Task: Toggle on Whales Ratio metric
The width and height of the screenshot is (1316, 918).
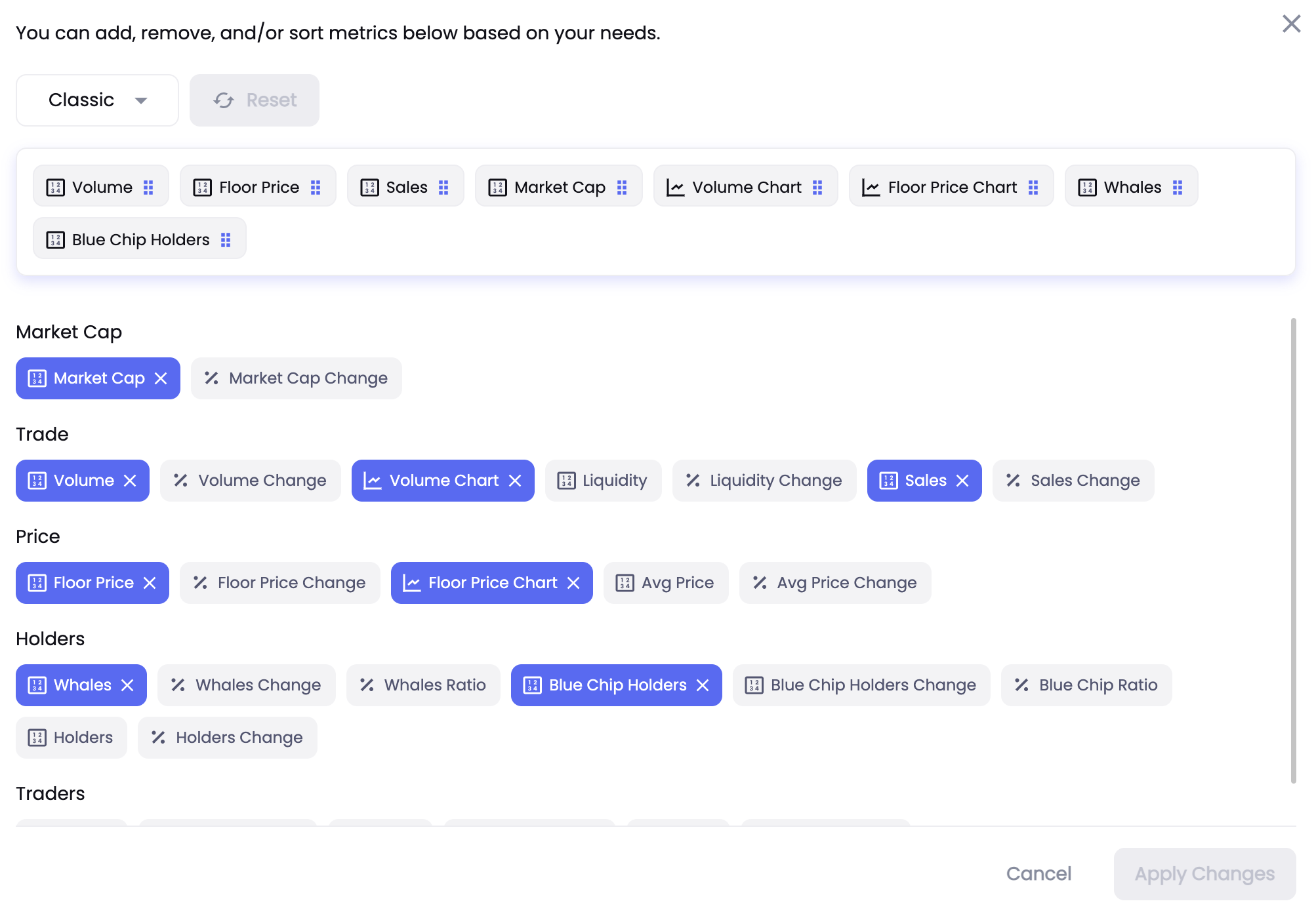Action: coord(423,685)
